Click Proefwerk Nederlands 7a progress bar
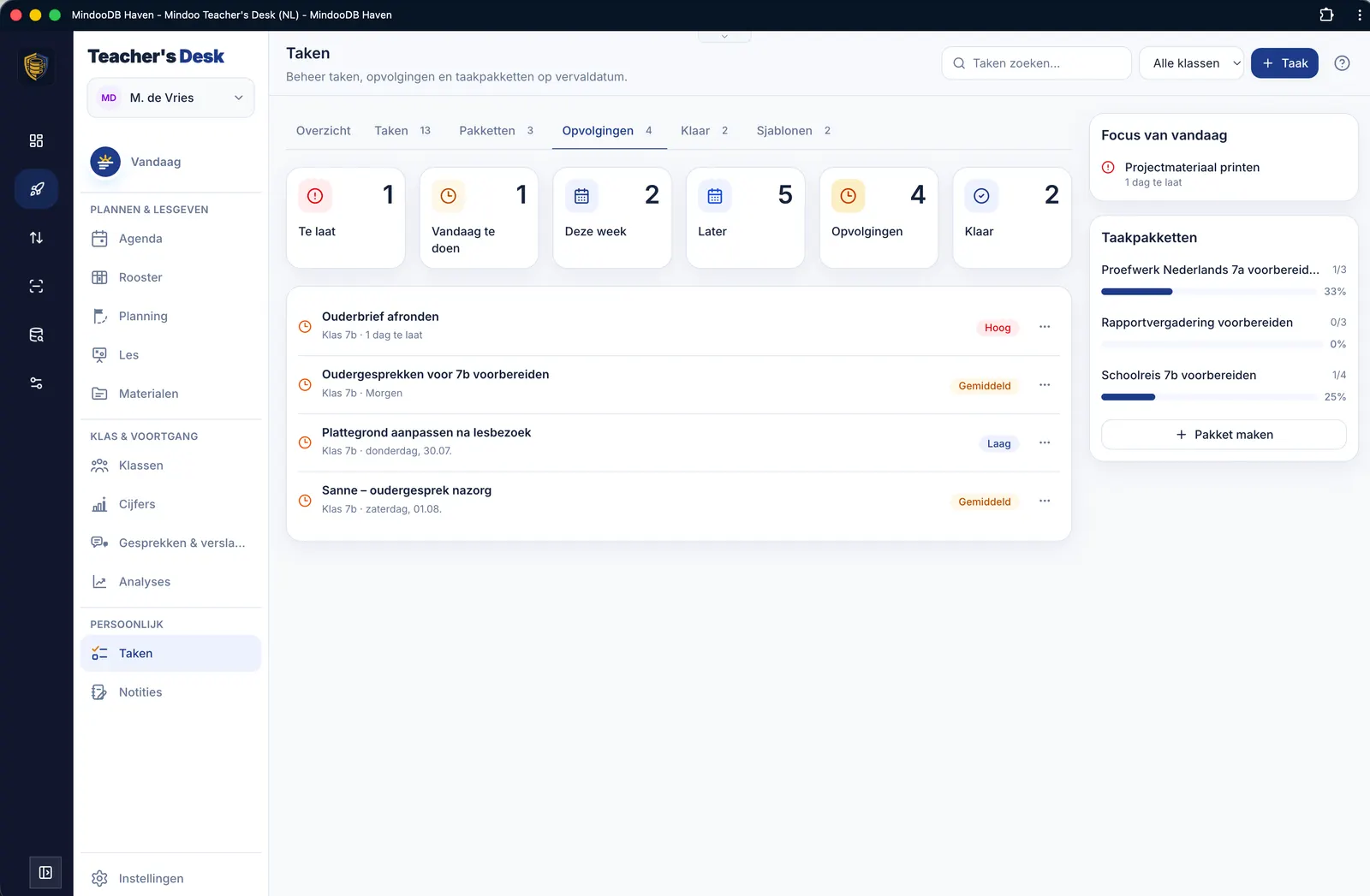 click(1208, 292)
